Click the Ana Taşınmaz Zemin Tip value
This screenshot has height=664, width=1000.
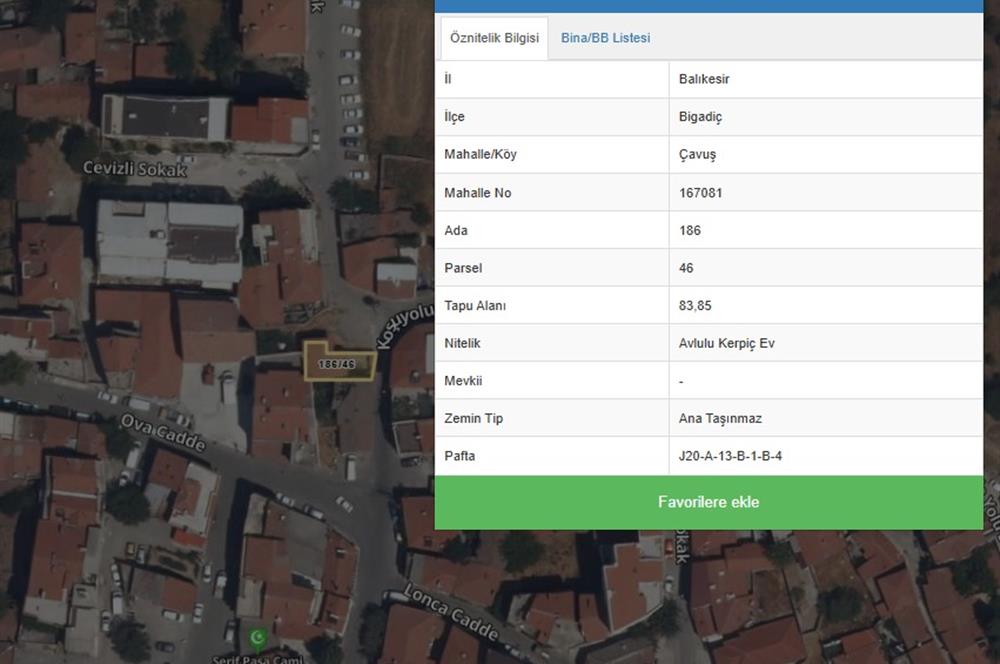point(720,419)
